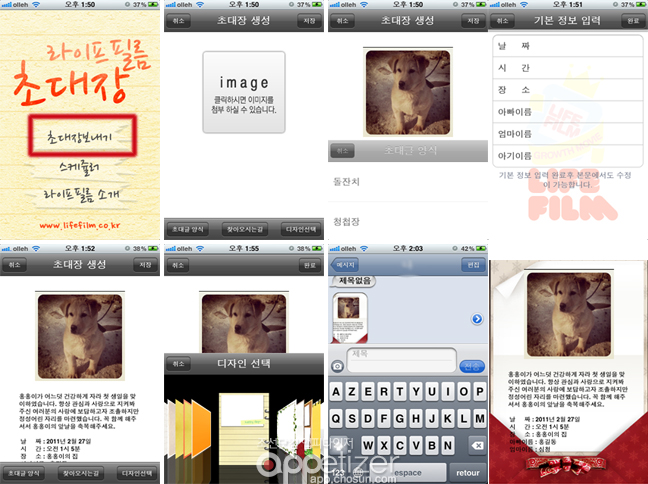648x484 pixels.
Task: Tap 취소 on the 기본 정보 입력 screen
Action: [502, 21]
